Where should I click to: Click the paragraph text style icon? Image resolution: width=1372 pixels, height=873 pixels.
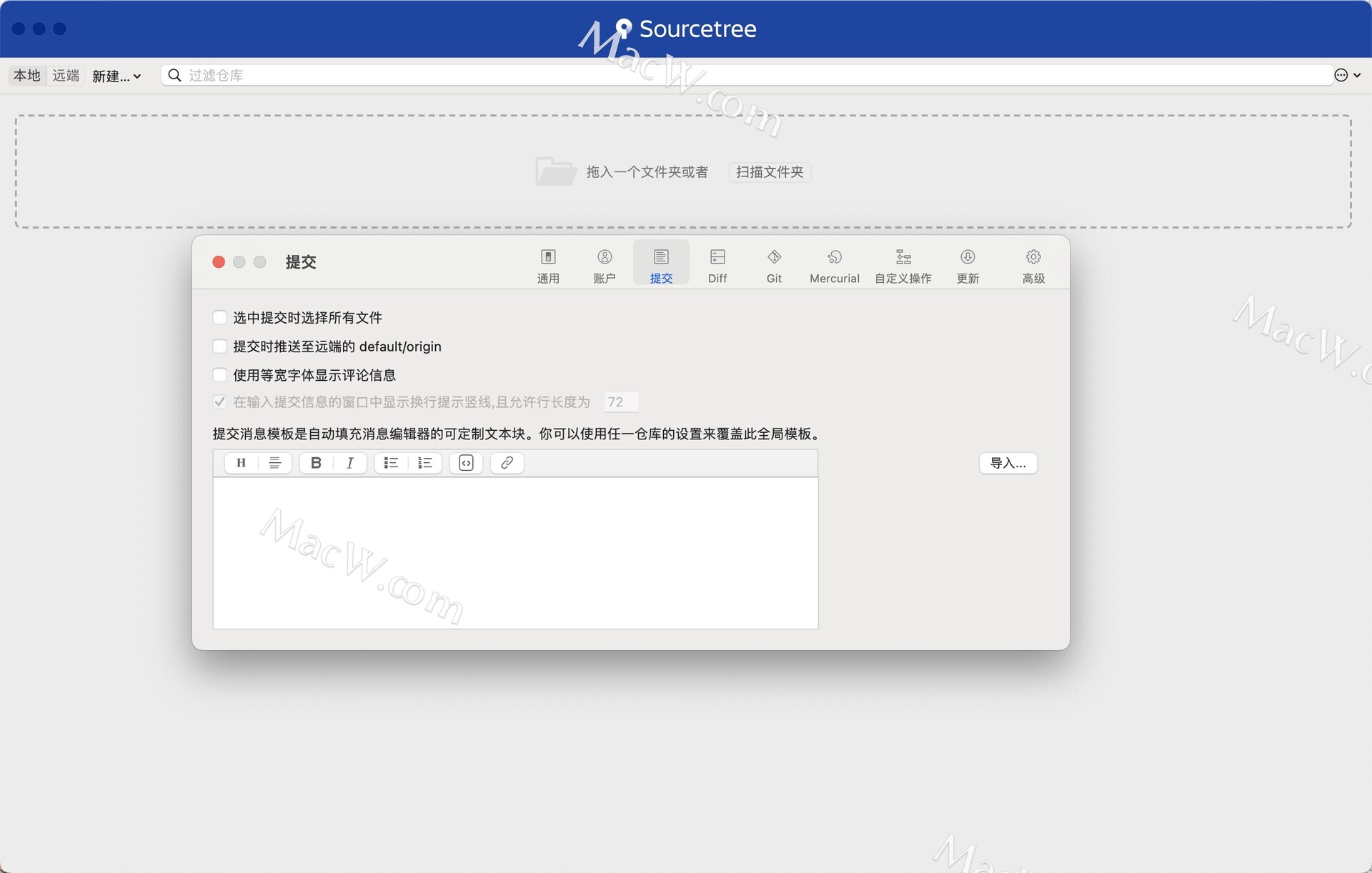(274, 463)
